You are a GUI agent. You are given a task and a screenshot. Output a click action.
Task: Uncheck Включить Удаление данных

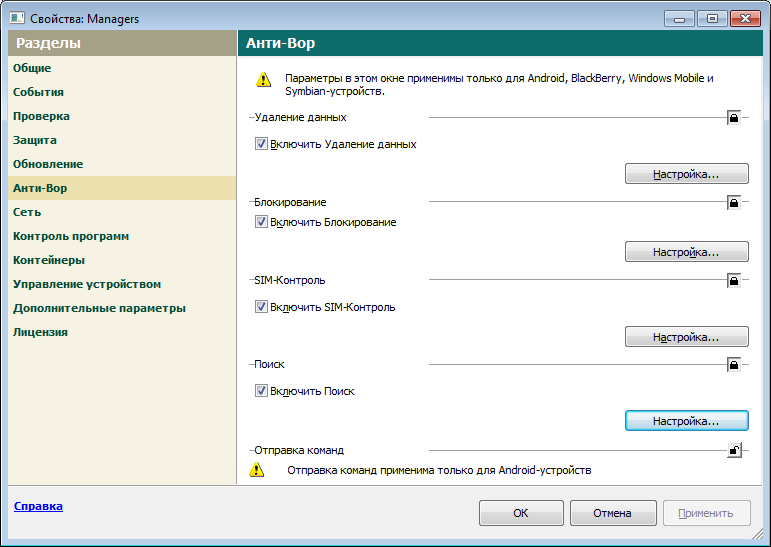[x=262, y=144]
